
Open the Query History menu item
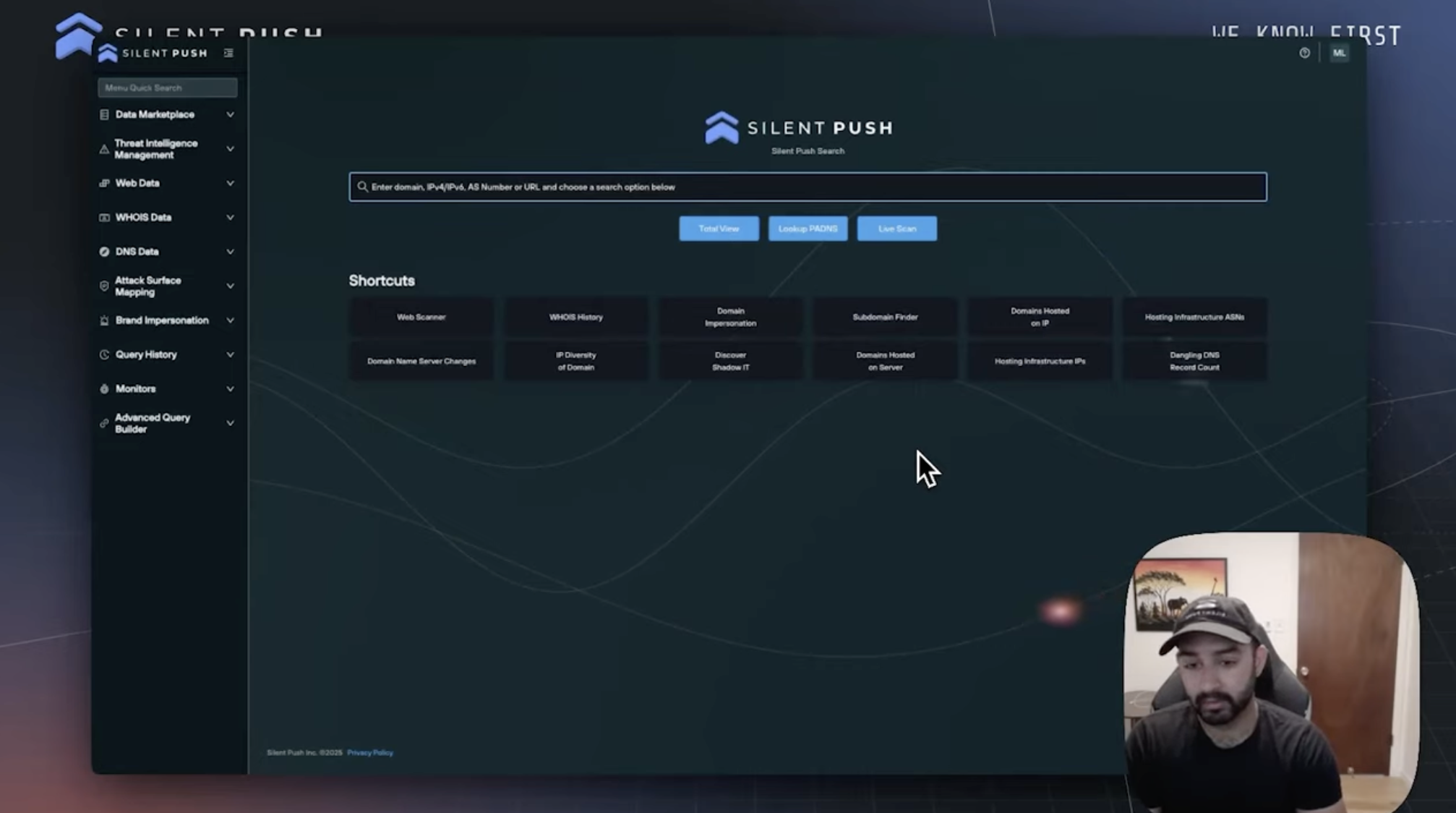coord(168,354)
